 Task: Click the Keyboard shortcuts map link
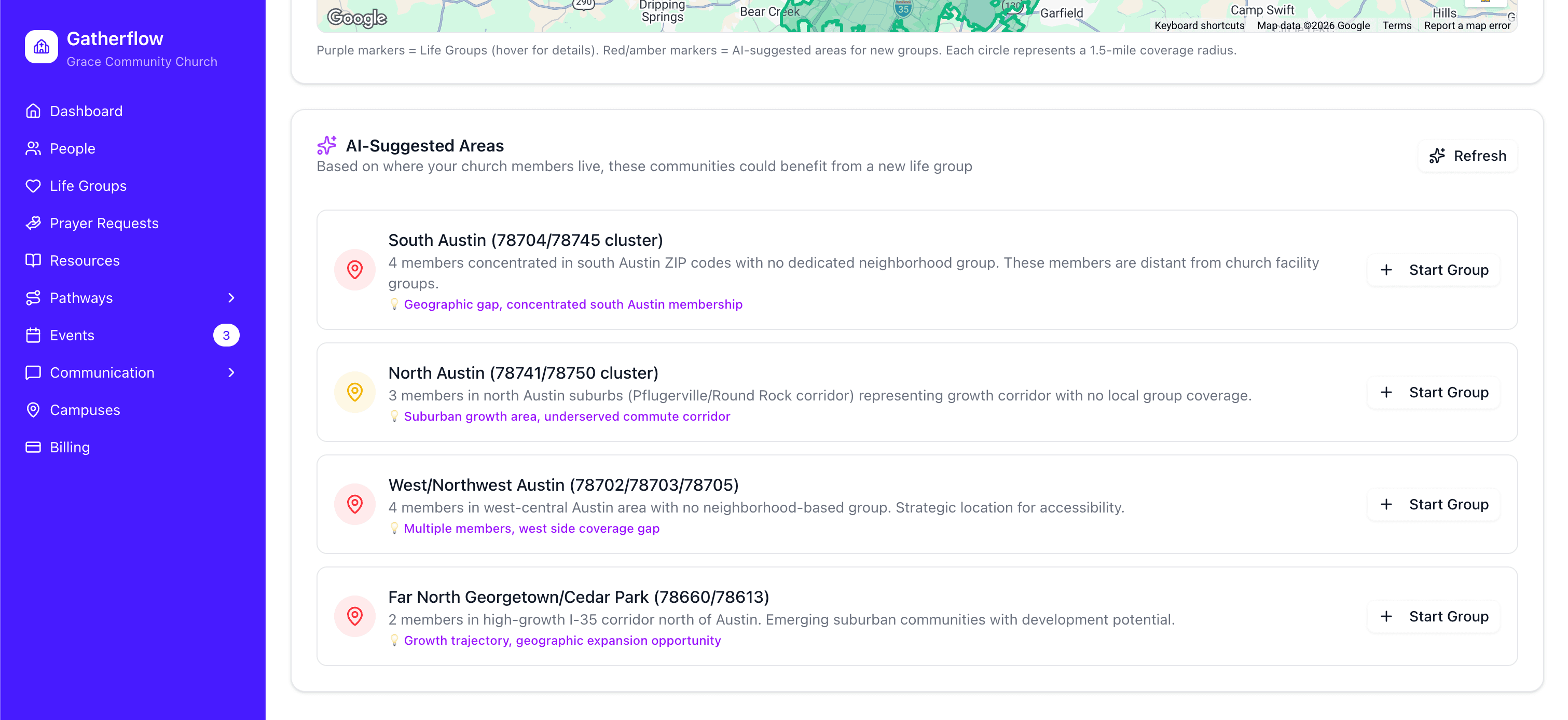(1199, 25)
